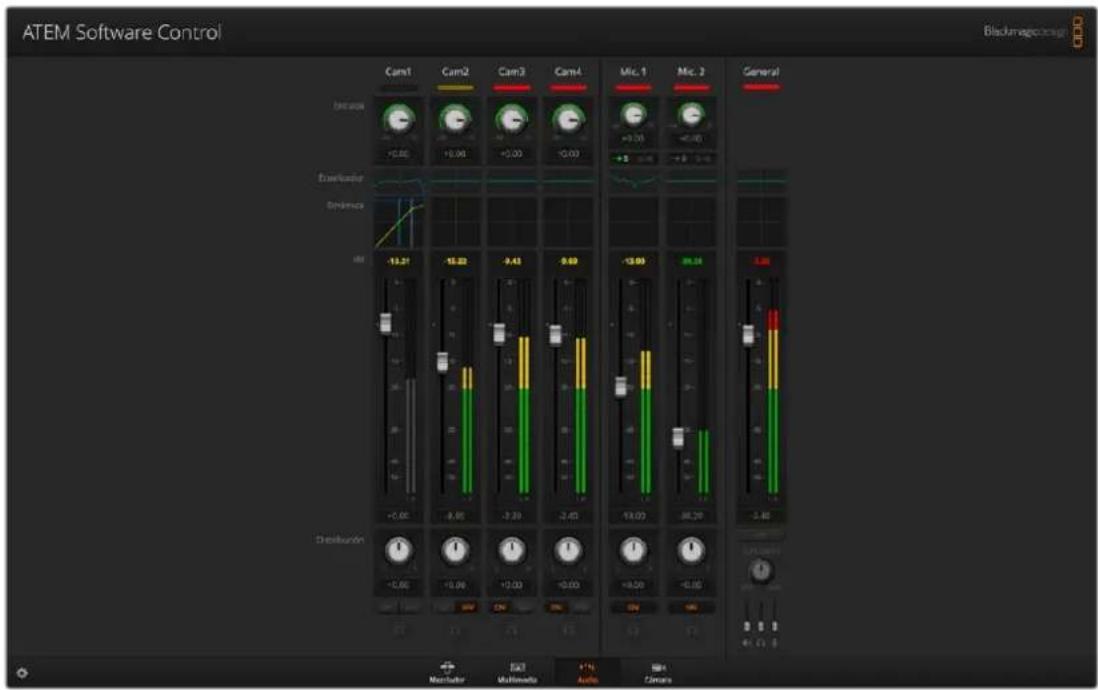This screenshot has height=690, width=1098.
Task: Click the Cam4 Distribución pan knob
Action: pyautogui.click(x=569, y=551)
